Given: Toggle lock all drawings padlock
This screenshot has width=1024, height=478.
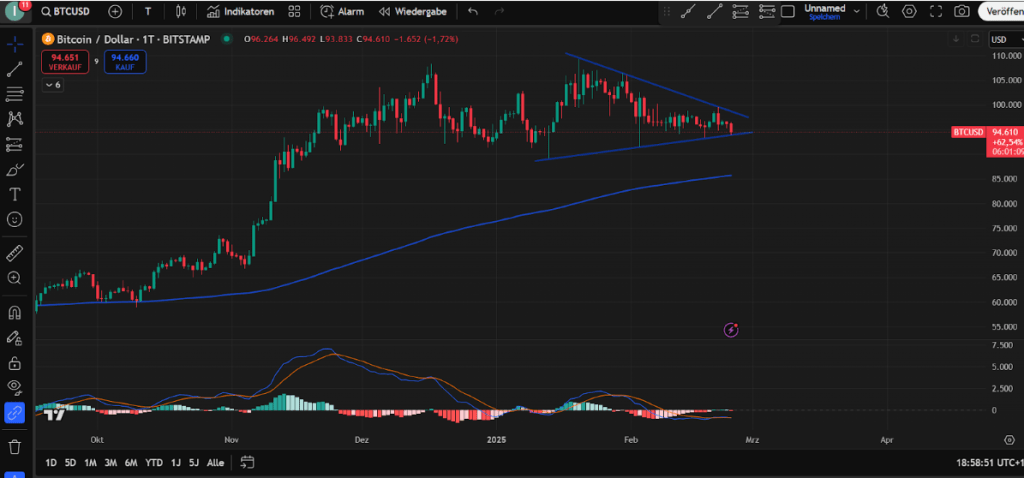Looking at the screenshot, I should tap(15, 362).
